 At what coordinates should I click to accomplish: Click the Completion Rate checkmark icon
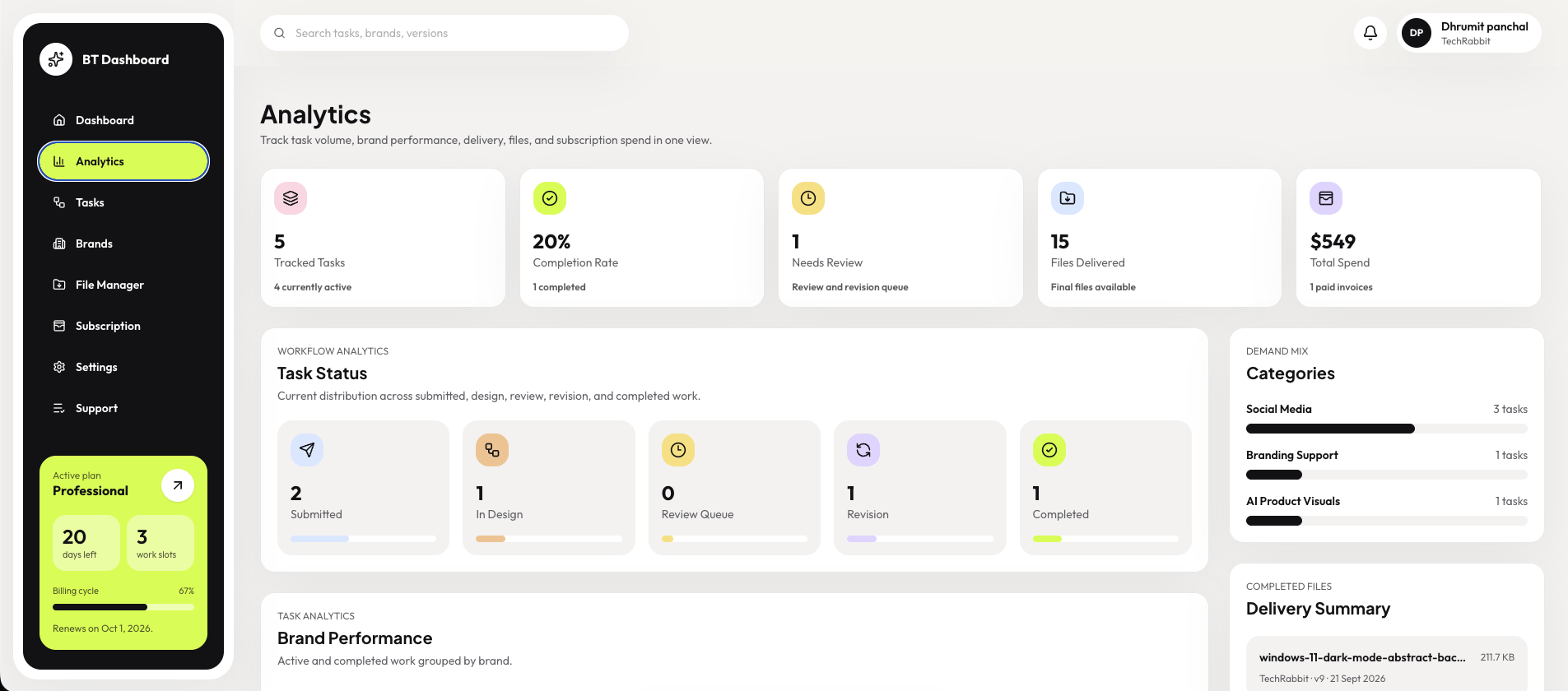(550, 198)
